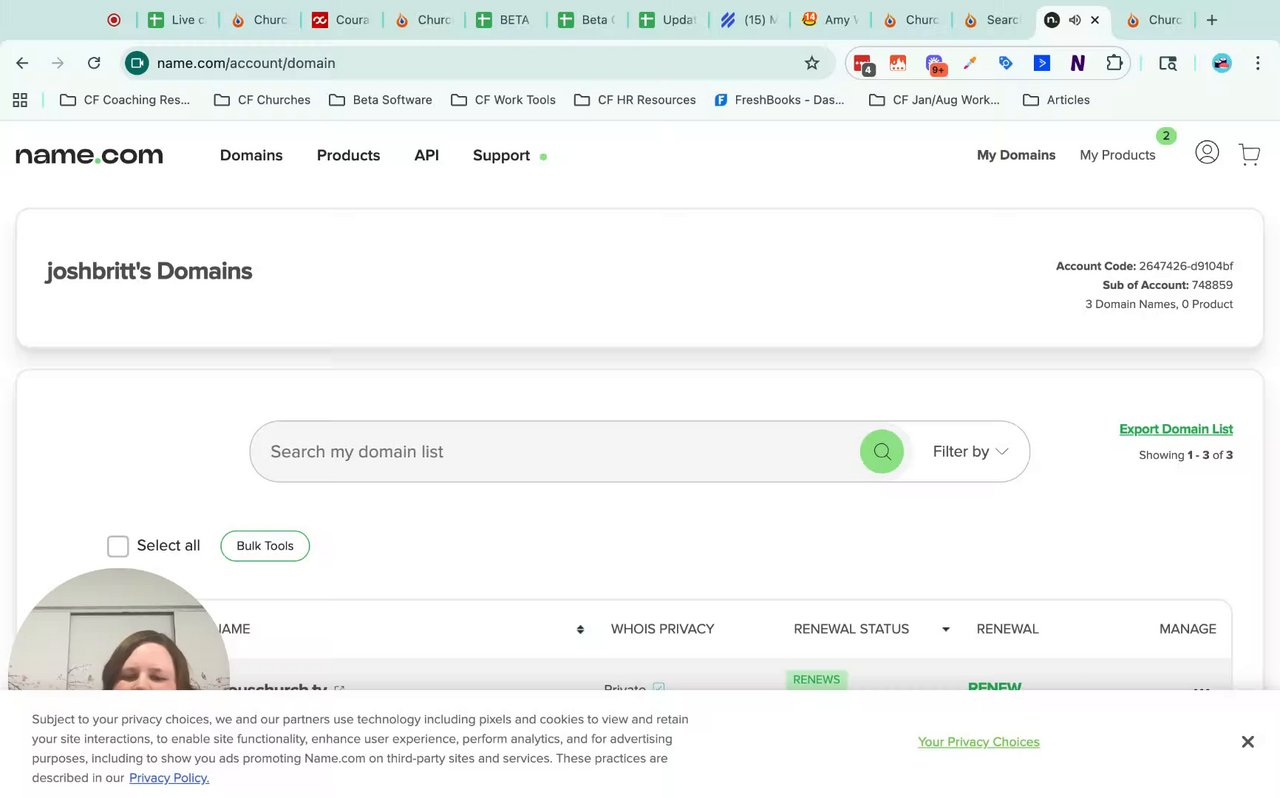Click the Whois Privacy column header
Viewport: 1280px width, 798px height.
(x=662, y=629)
